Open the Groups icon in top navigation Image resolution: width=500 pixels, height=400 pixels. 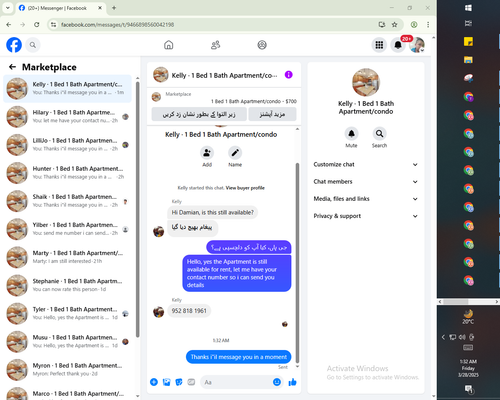point(262,45)
